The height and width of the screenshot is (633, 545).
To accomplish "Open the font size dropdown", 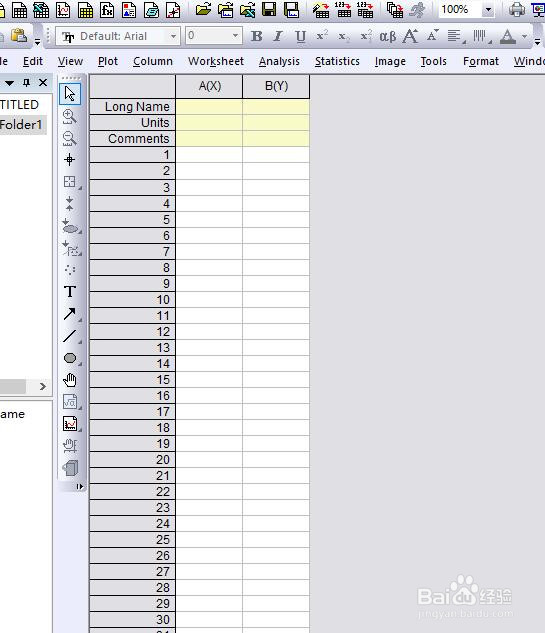I will click(235, 36).
